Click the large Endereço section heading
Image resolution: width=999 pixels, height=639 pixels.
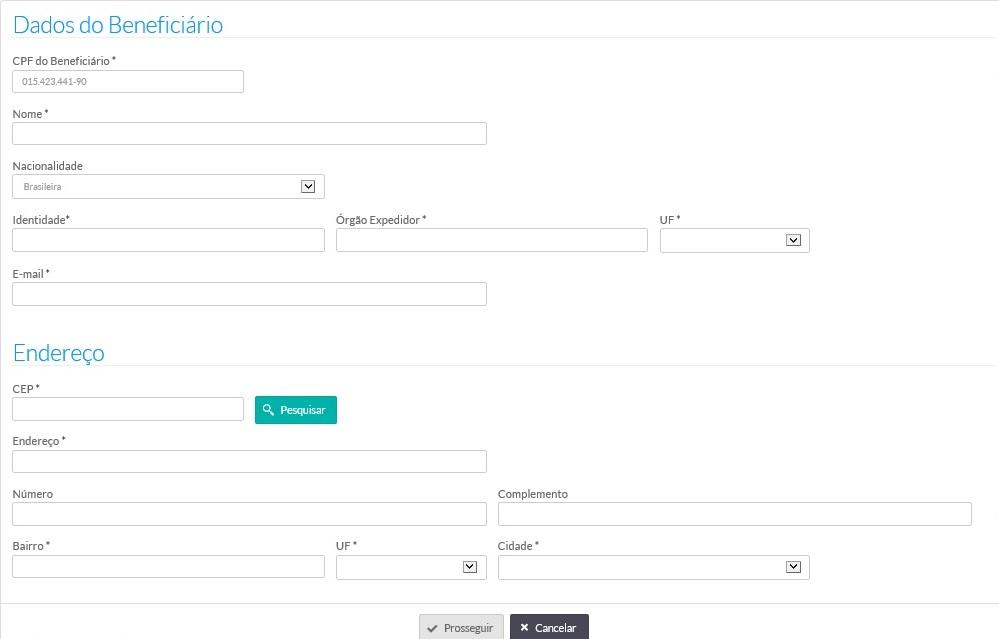59,353
